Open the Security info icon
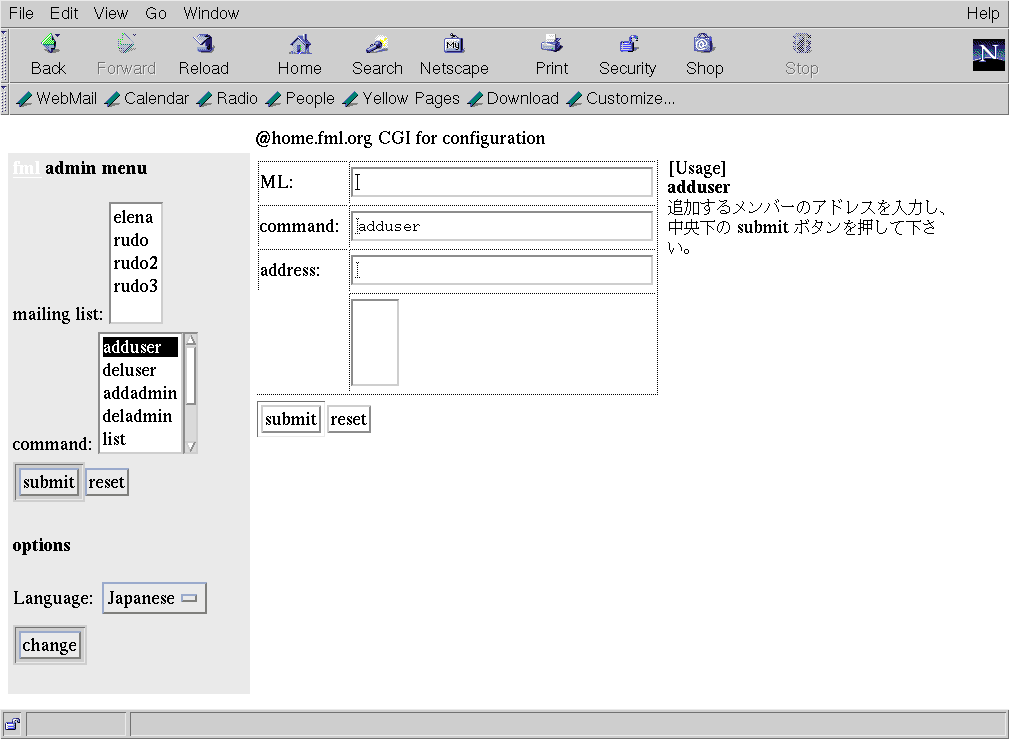 coord(627,45)
